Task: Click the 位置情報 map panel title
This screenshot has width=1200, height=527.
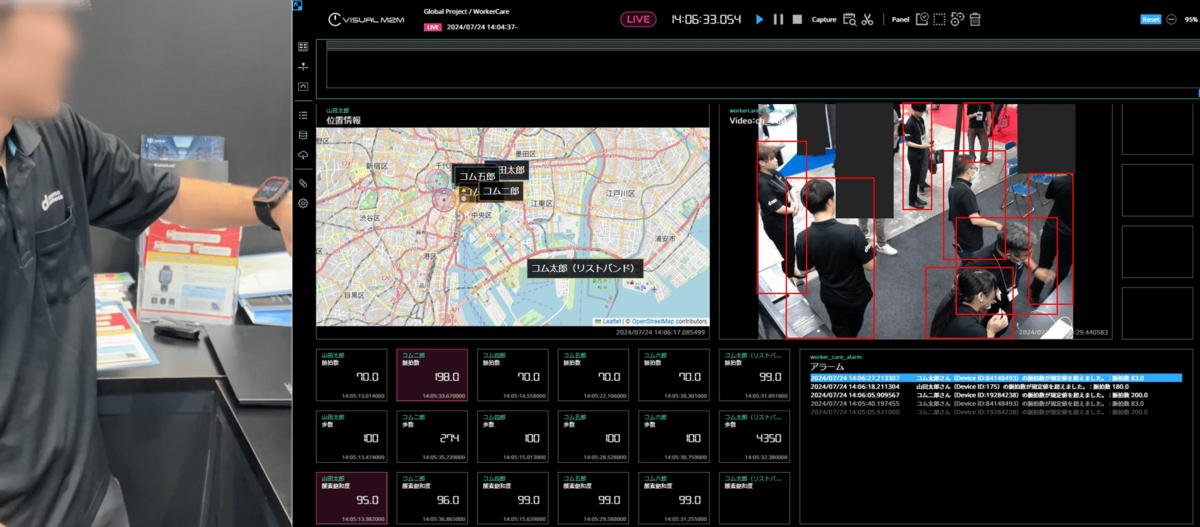Action: tap(343, 120)
